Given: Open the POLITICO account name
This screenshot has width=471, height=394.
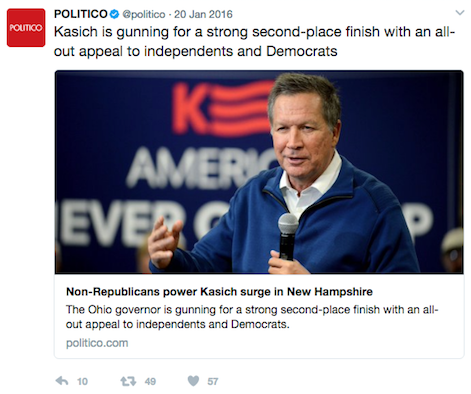Looking at the screenshot, I should pos(81,14).
